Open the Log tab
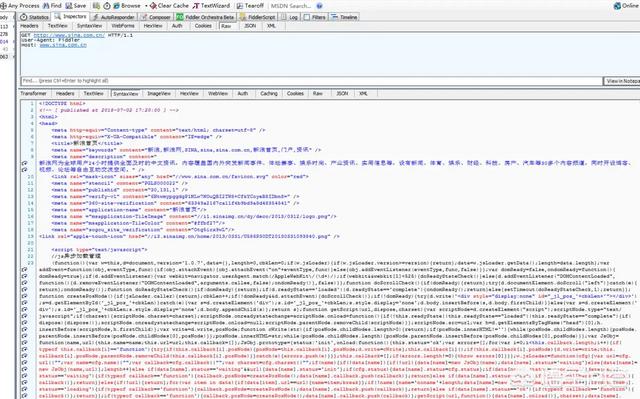This screenshot has width=640, height=399. (289, 17)
